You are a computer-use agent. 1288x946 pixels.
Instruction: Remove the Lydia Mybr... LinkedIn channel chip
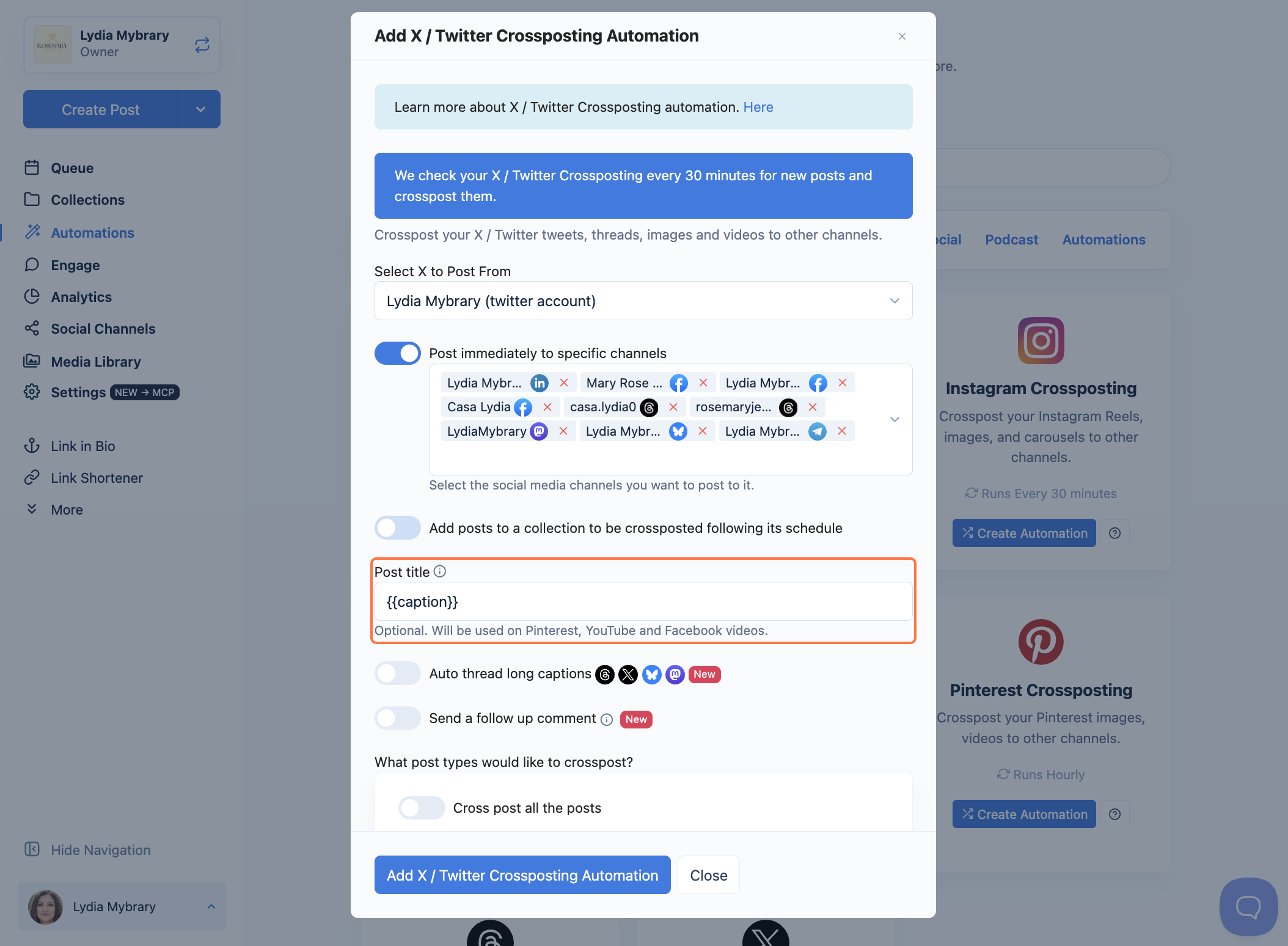click(564, 383)
